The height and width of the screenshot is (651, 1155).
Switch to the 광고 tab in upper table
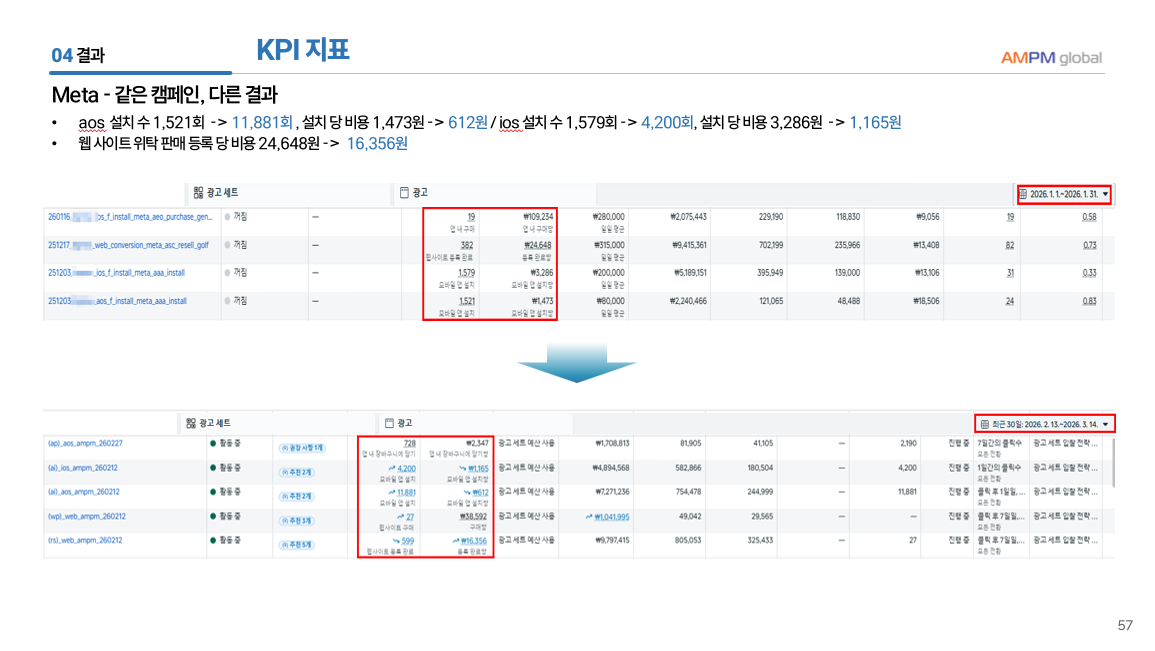[x=420, y=192]
